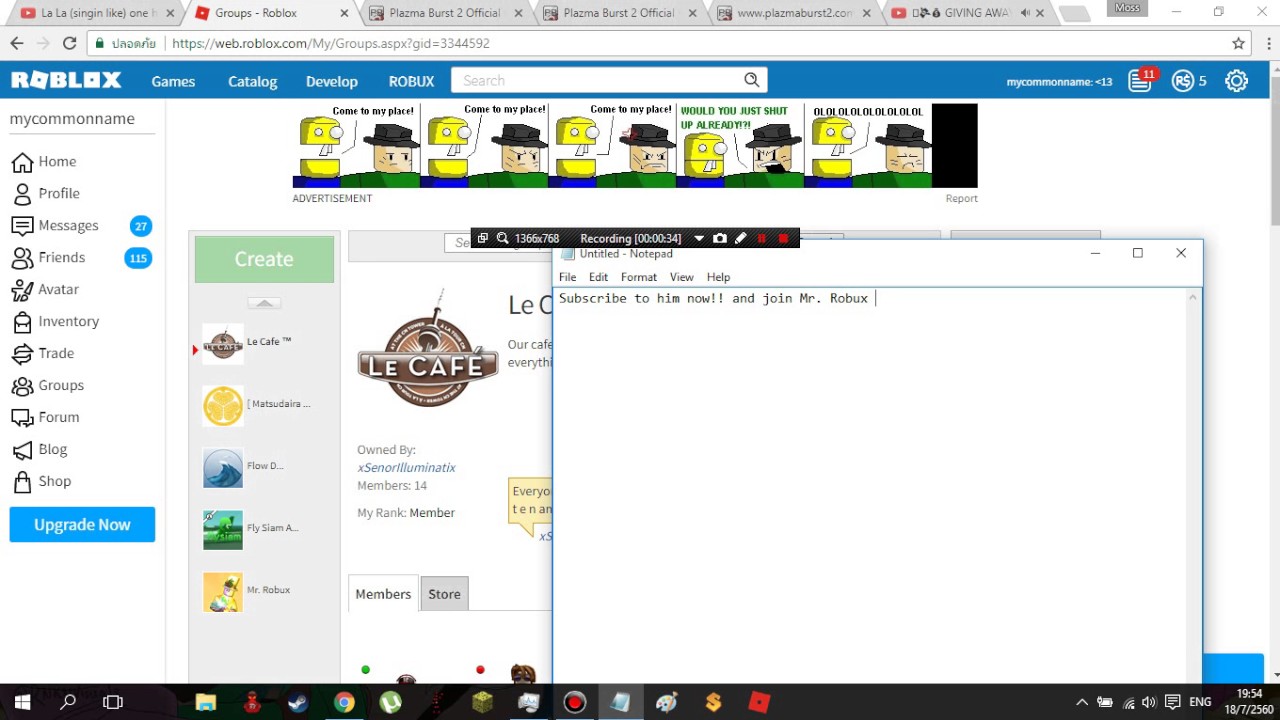Open owner xSenorIlluminatix profile link
Screen dimensions: 1280x720
click(406, 467)
